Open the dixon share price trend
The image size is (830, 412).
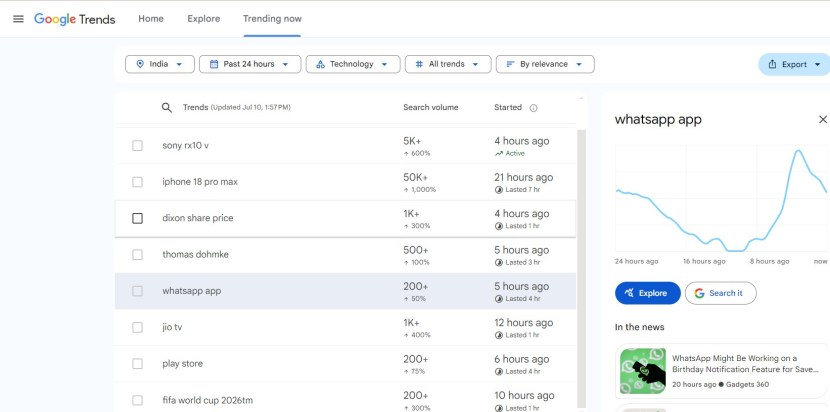tap(197, 218)
